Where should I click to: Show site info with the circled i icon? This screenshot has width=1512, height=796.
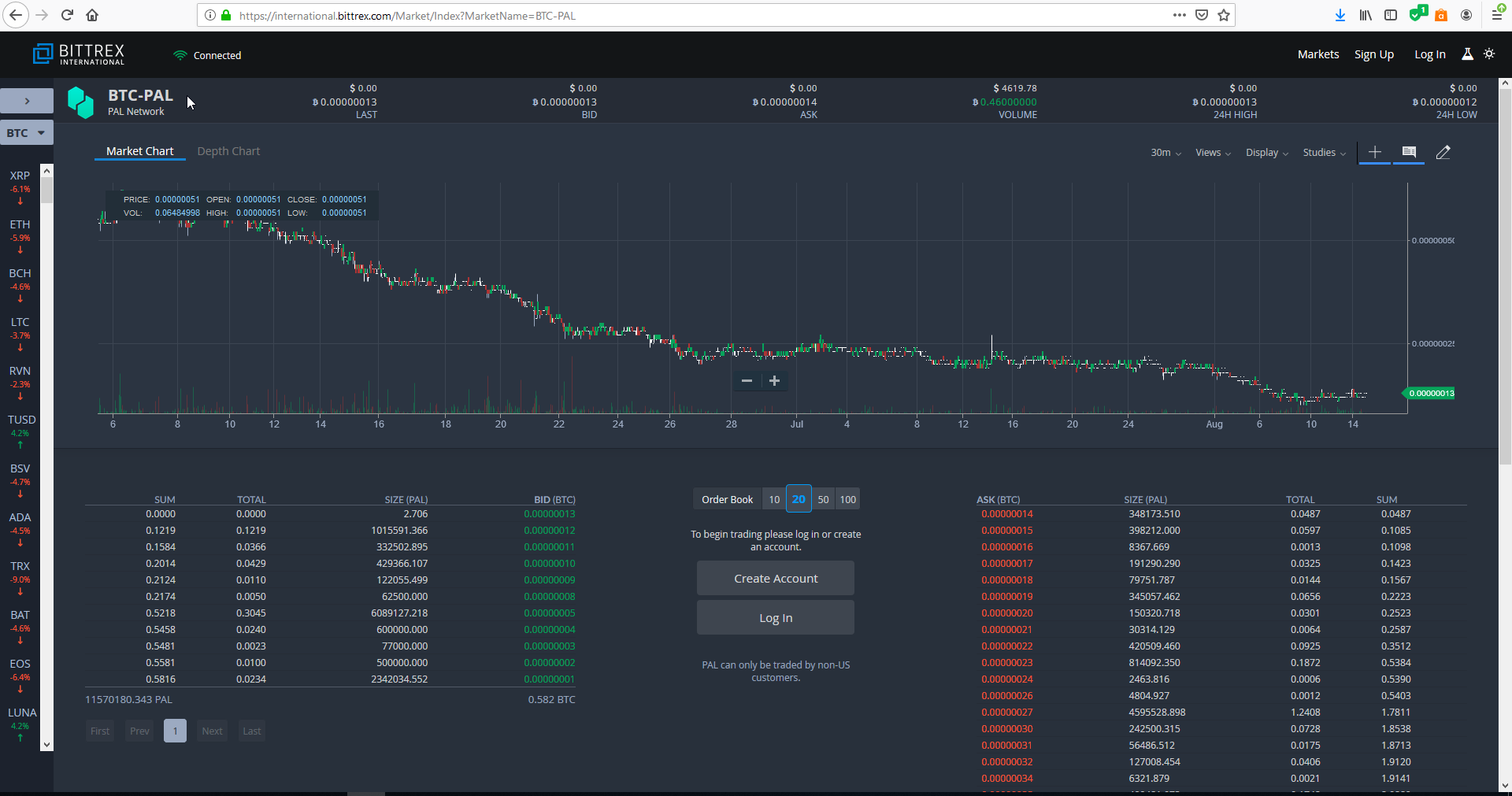point(210,15)
